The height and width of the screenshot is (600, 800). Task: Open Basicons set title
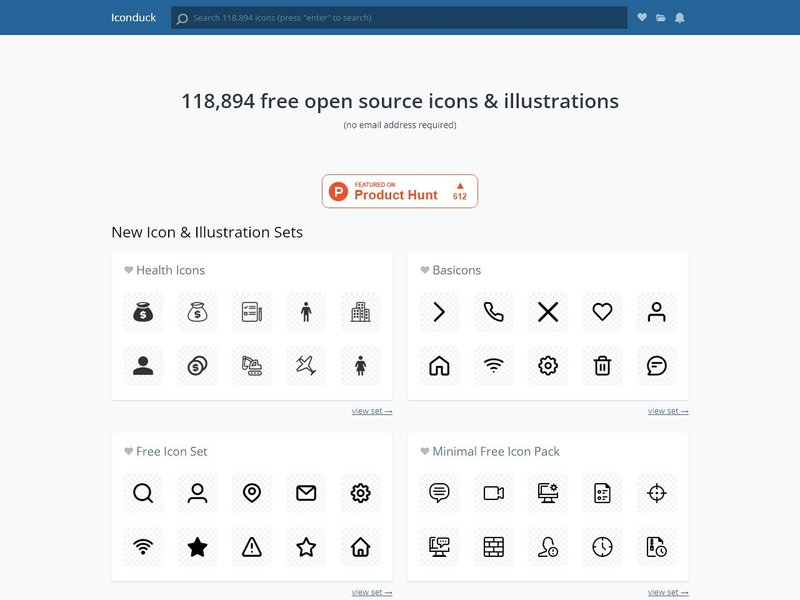pyautogui.click(x=457, y=270)
